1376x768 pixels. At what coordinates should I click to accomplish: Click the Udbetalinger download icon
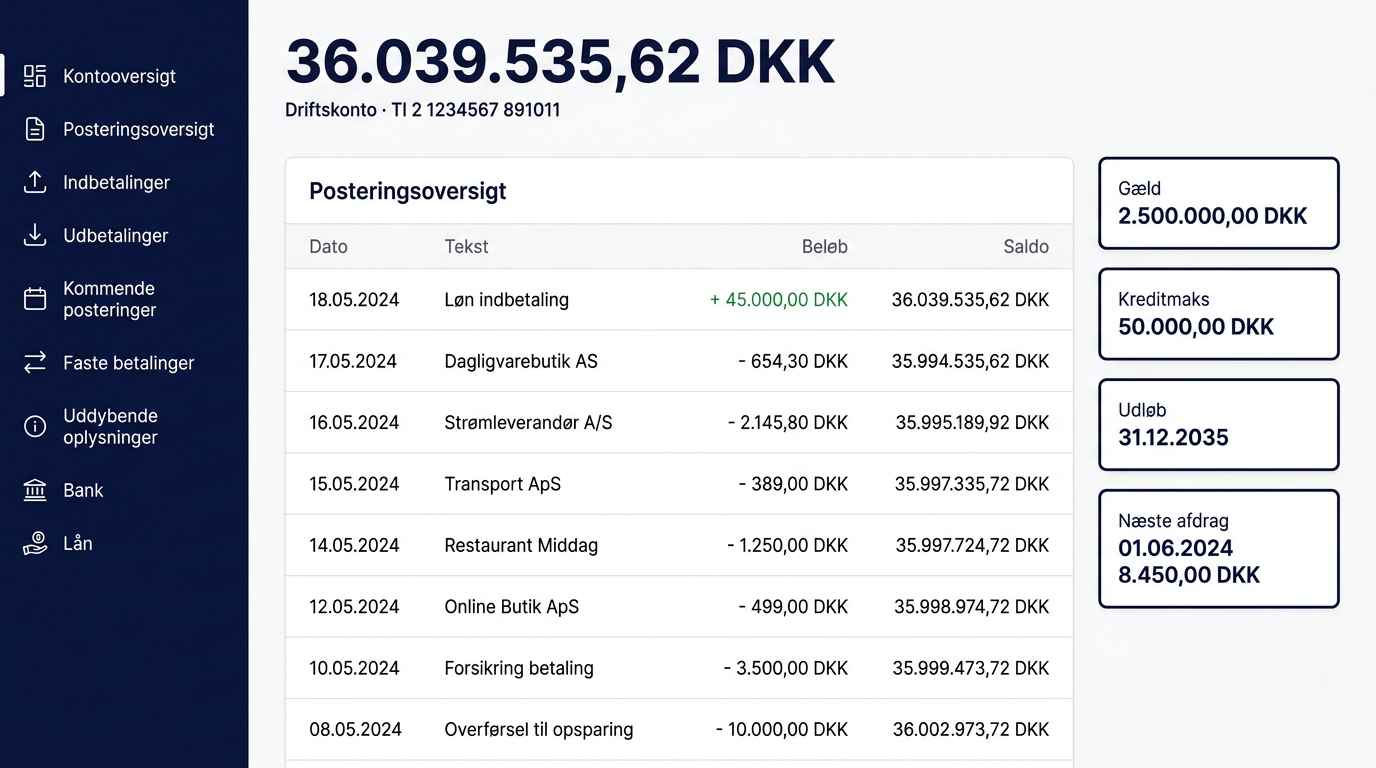[35, 235]
